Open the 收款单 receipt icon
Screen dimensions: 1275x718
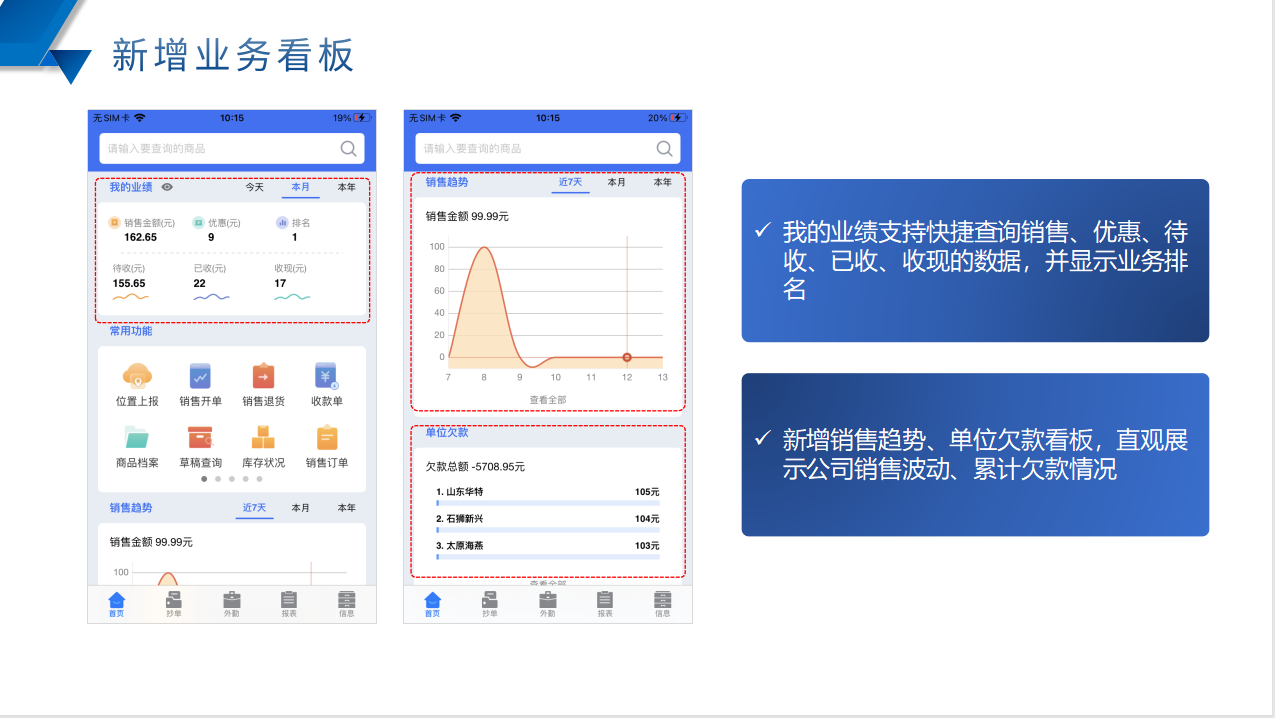pos(326,377)
